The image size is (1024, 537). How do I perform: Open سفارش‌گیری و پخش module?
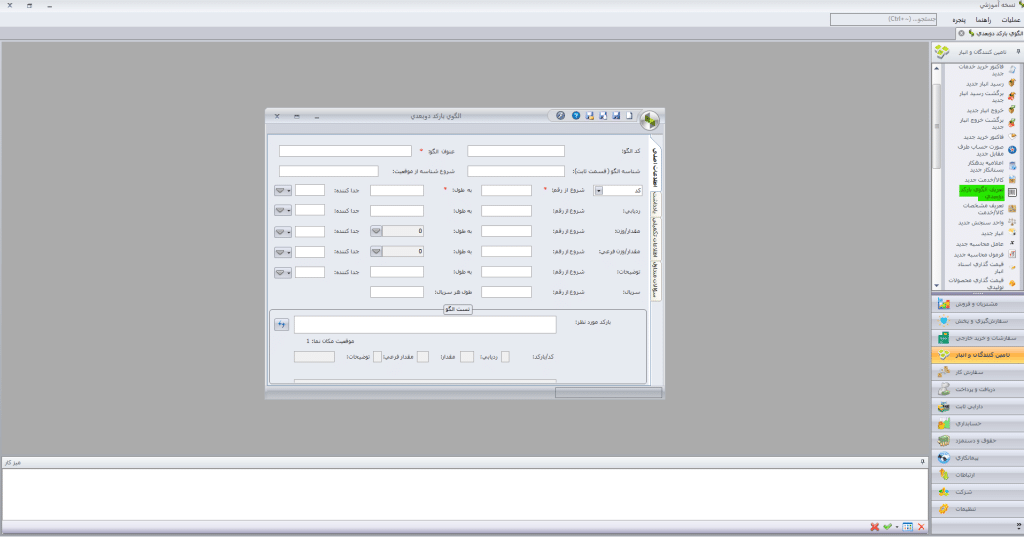[x=978, y=321]
